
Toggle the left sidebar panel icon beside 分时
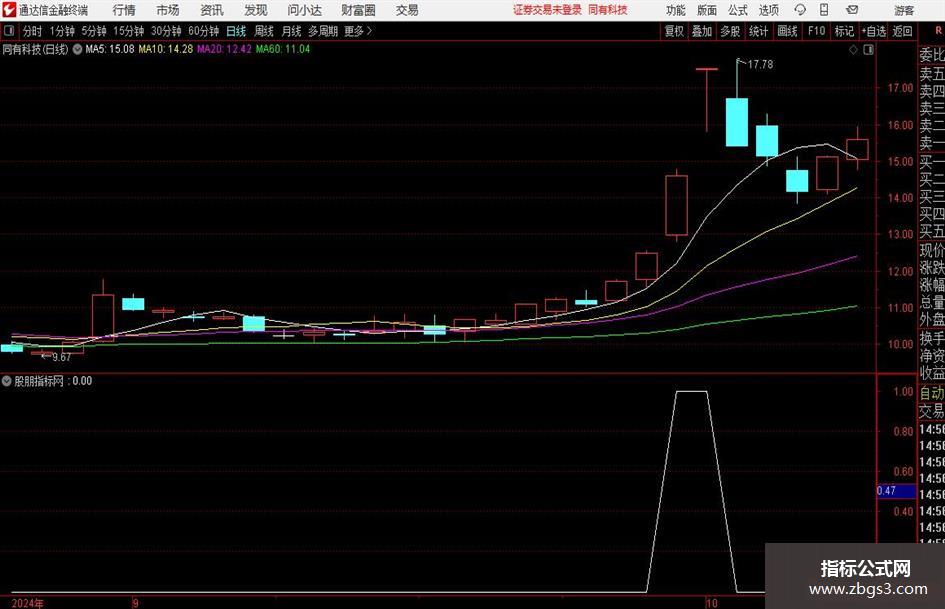pyautogui.click(x=9, y=31)
